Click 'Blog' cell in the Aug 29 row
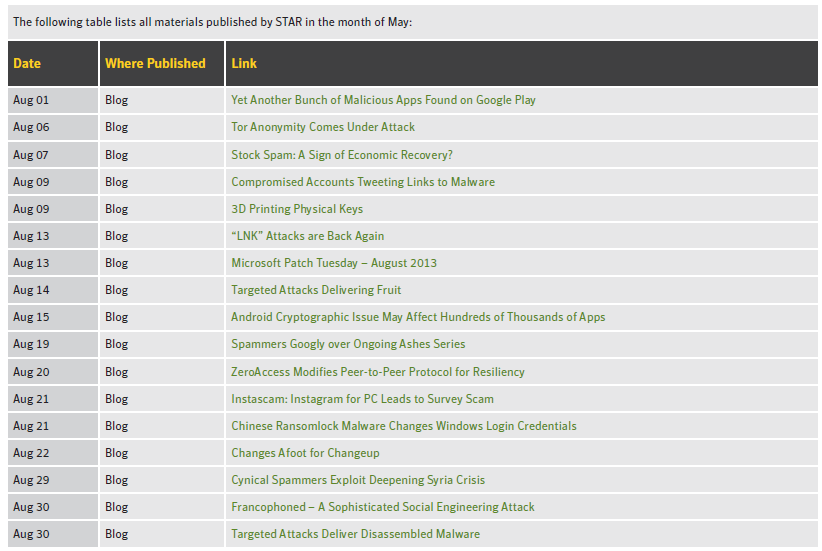 (161, 480)
